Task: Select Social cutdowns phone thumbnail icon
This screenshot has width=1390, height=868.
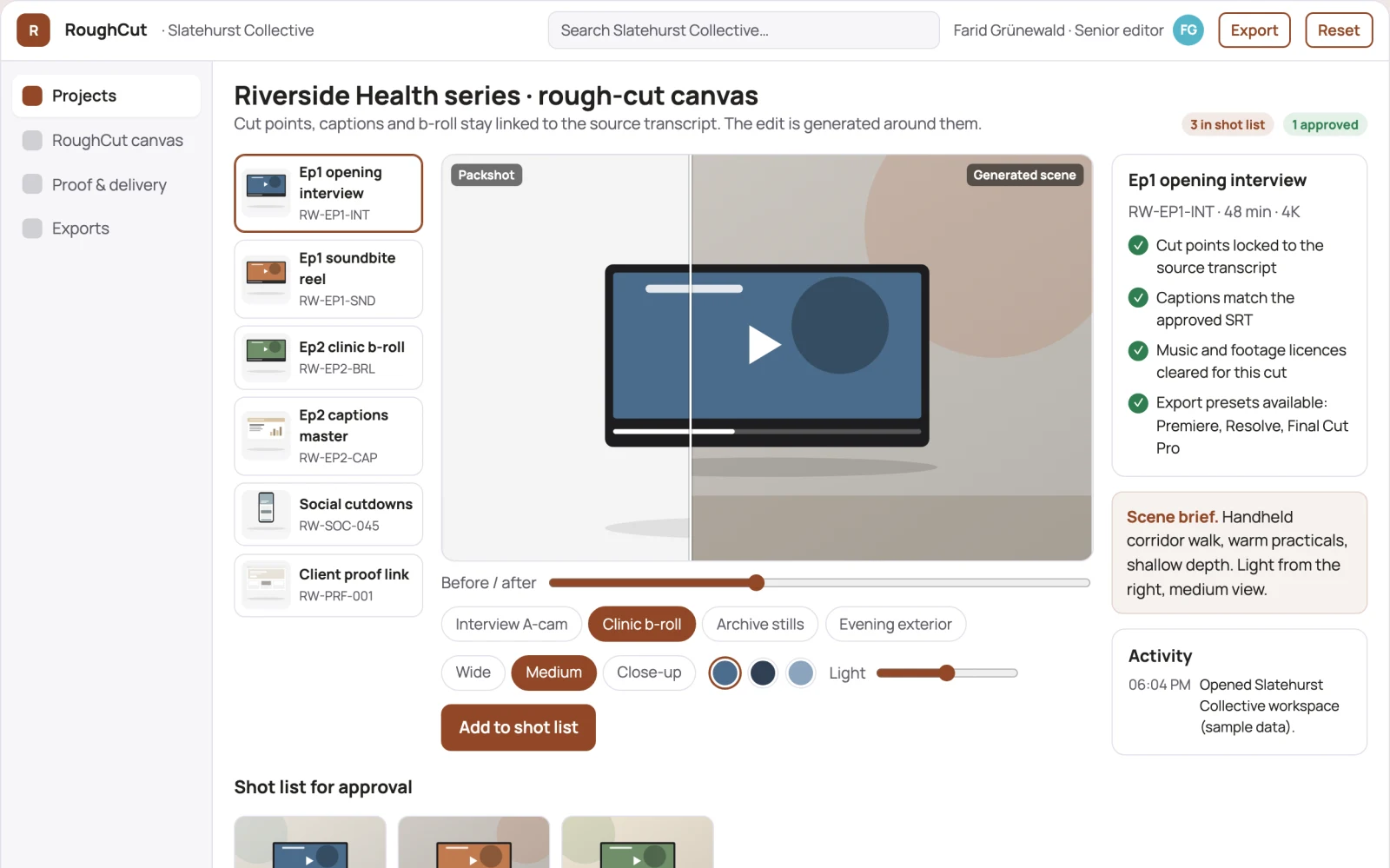Action: tap(267, 514)
